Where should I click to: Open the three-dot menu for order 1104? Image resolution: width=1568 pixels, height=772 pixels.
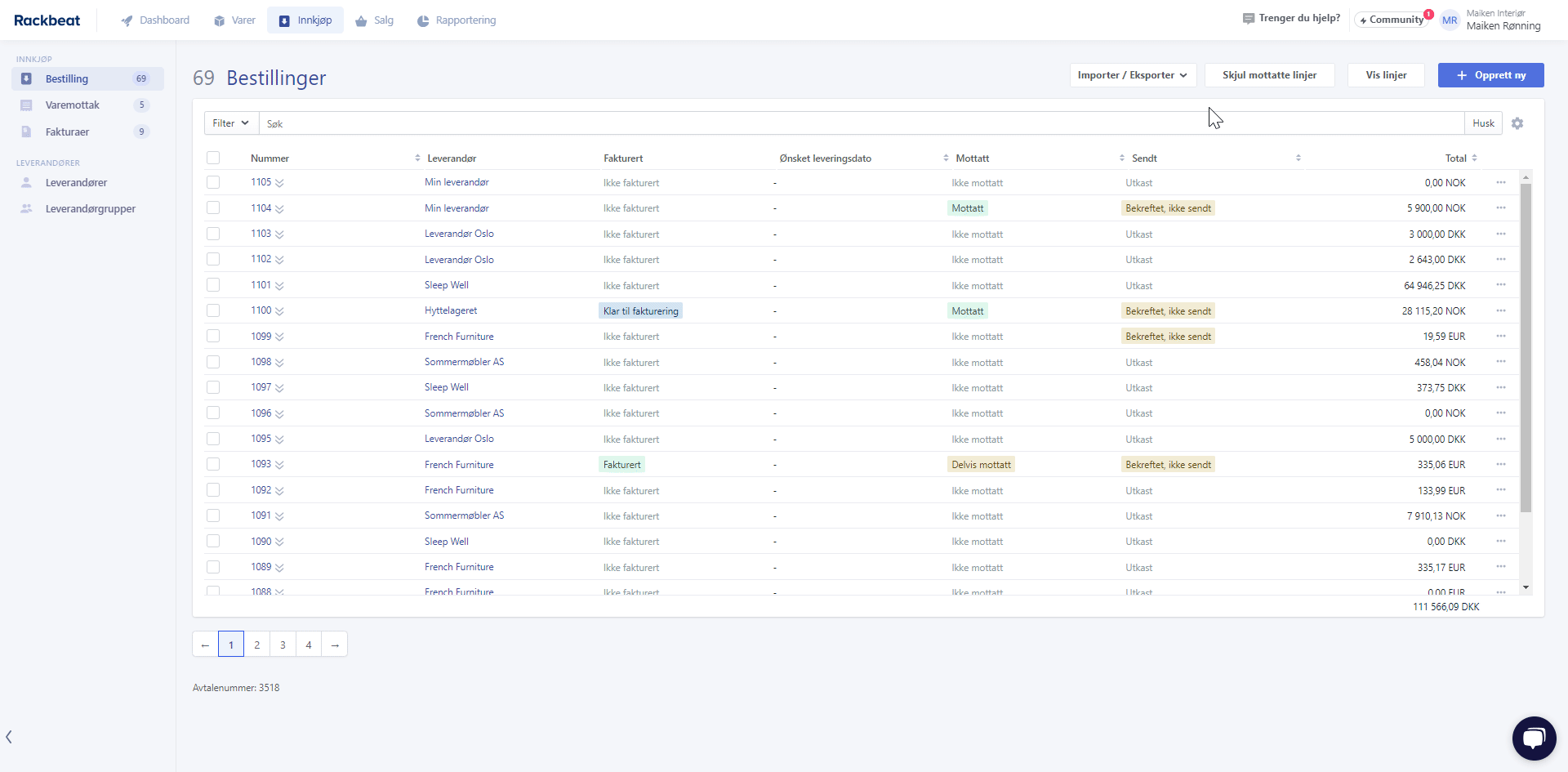coord(1500,208)
